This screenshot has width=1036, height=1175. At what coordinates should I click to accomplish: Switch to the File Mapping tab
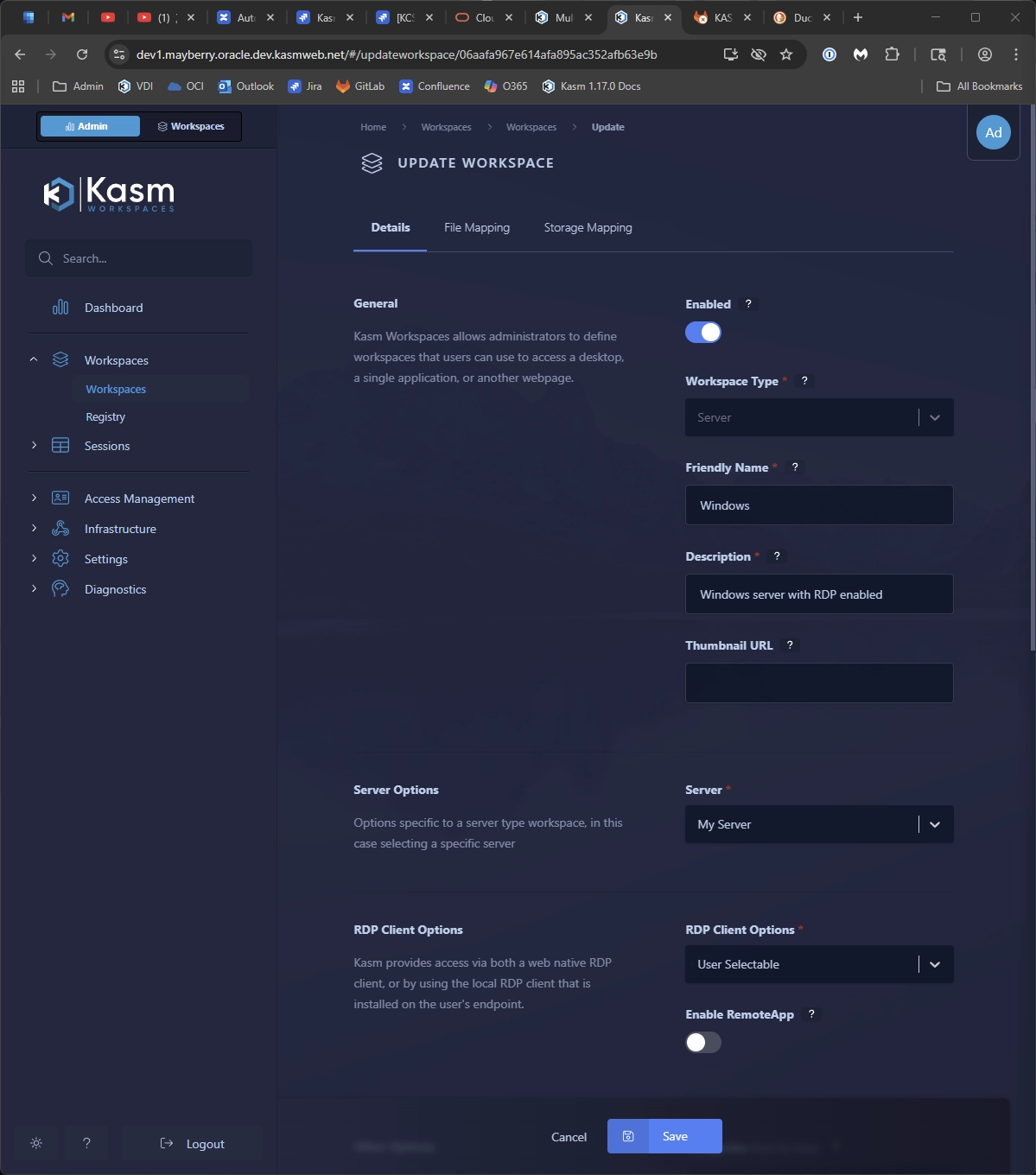(477, 227)
